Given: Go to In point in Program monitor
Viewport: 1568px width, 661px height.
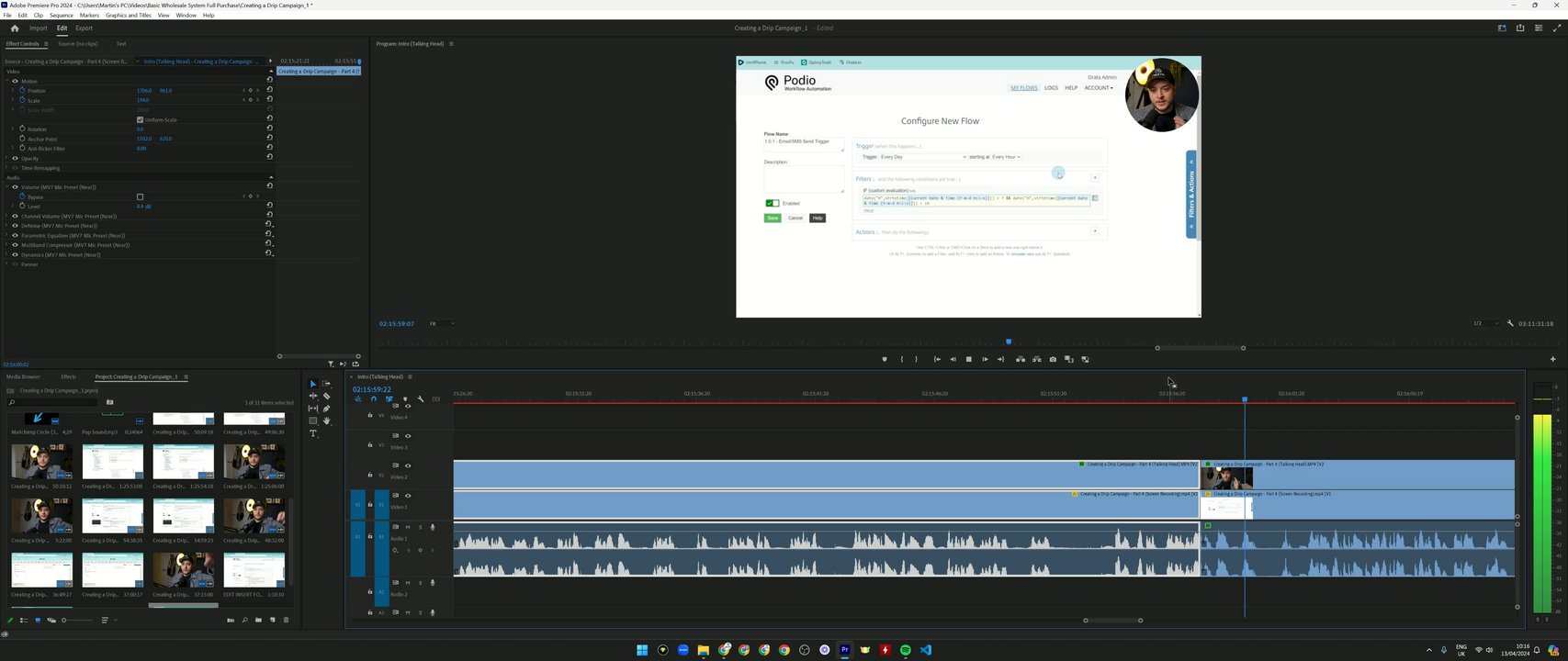Looking at the screenshot, I should [x=937, y=359].
